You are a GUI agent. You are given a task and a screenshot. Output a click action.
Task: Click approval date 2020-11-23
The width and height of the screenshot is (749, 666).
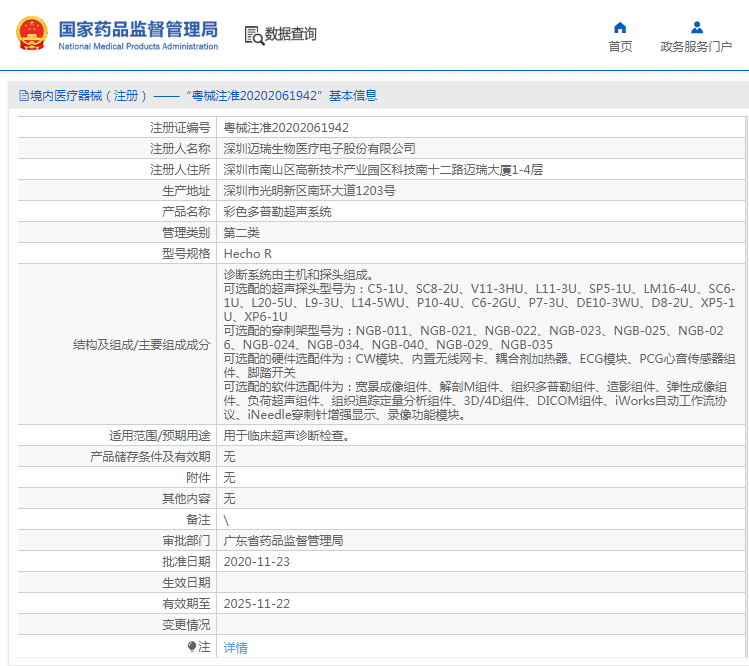point(257,562)
